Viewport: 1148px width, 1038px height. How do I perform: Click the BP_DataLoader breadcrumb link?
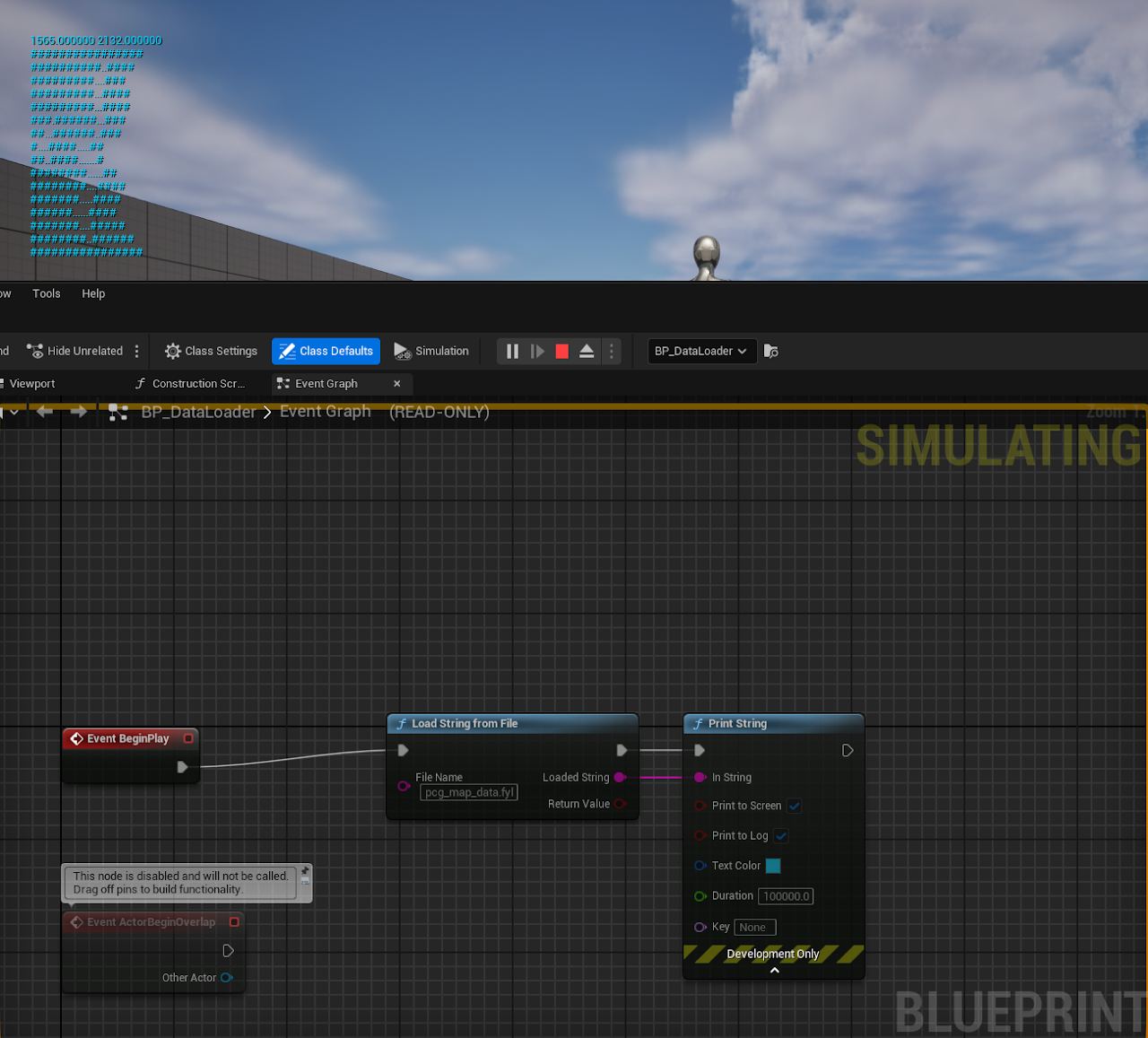click(x=198, y=412)
